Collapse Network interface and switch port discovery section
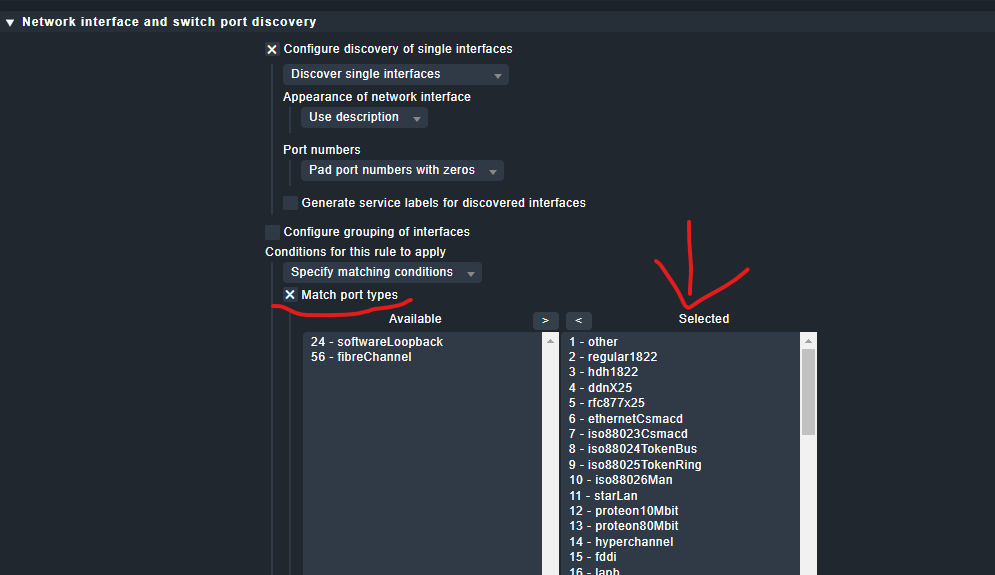Viewport: 995px width, 575px height. 11,22
